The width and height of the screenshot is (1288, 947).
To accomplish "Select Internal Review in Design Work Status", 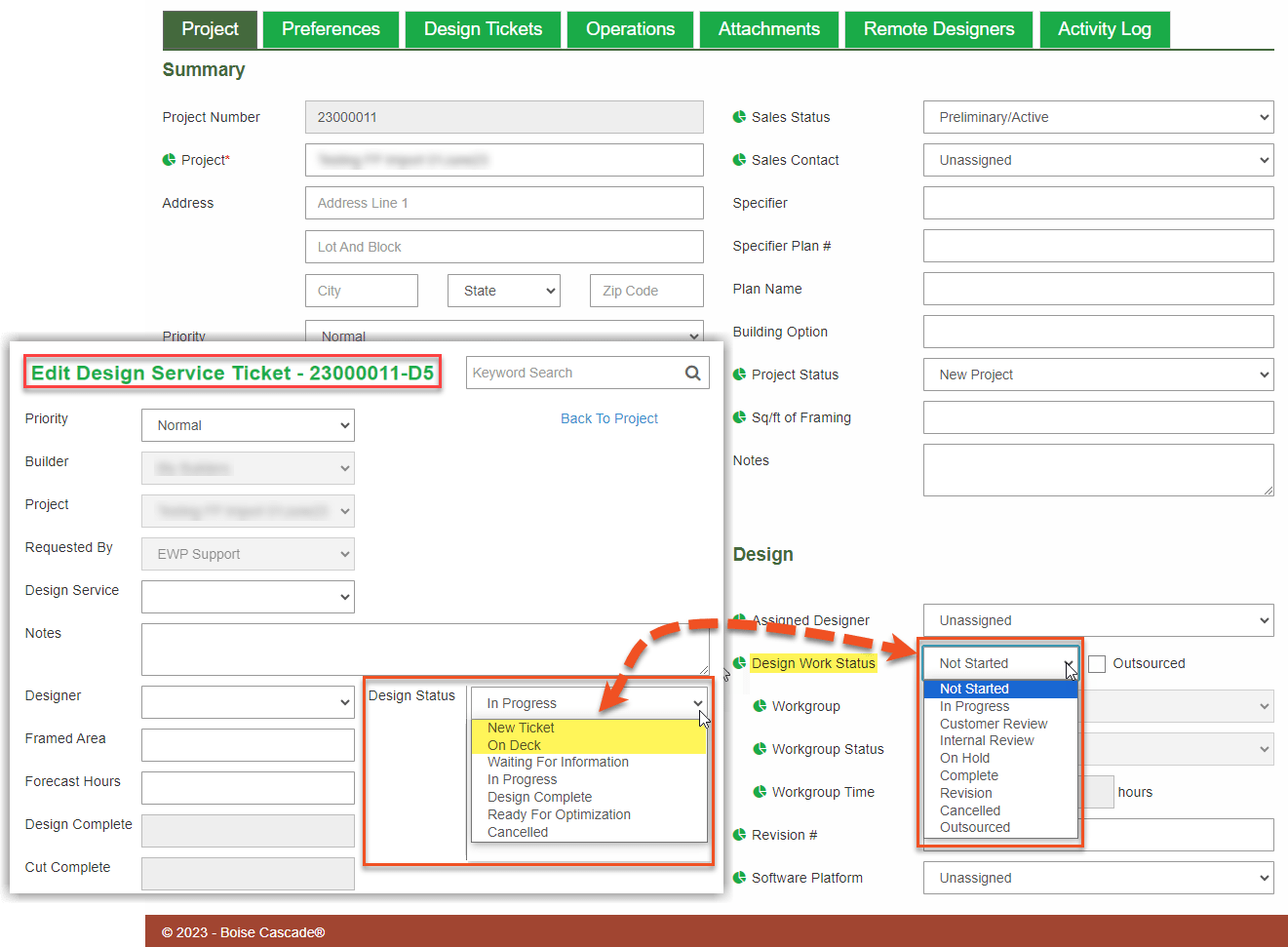I will click(x=1000, y=741).
